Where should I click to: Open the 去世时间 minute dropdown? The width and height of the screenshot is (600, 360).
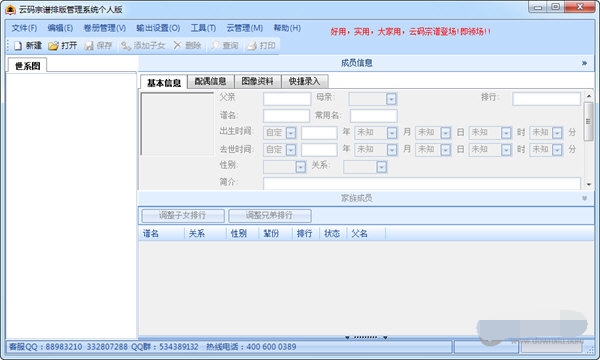pyautogui.click(x=557, y=150)
